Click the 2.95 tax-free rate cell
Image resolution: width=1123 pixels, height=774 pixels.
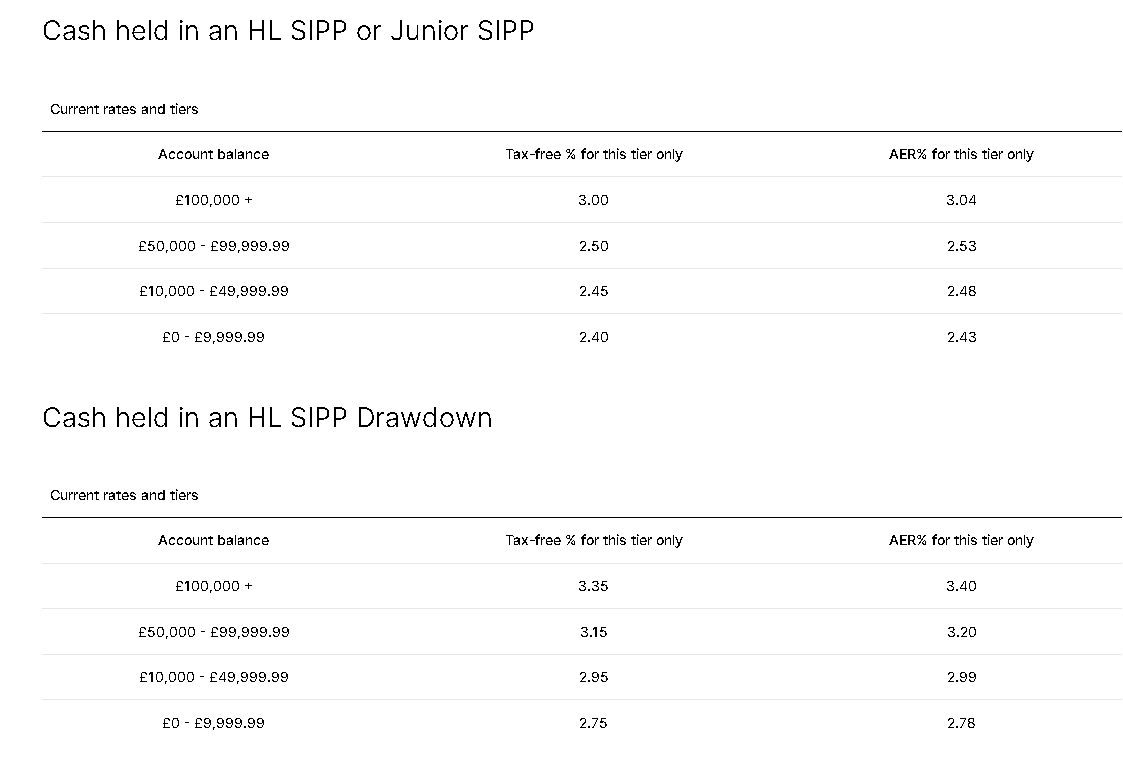pos(593,677)
